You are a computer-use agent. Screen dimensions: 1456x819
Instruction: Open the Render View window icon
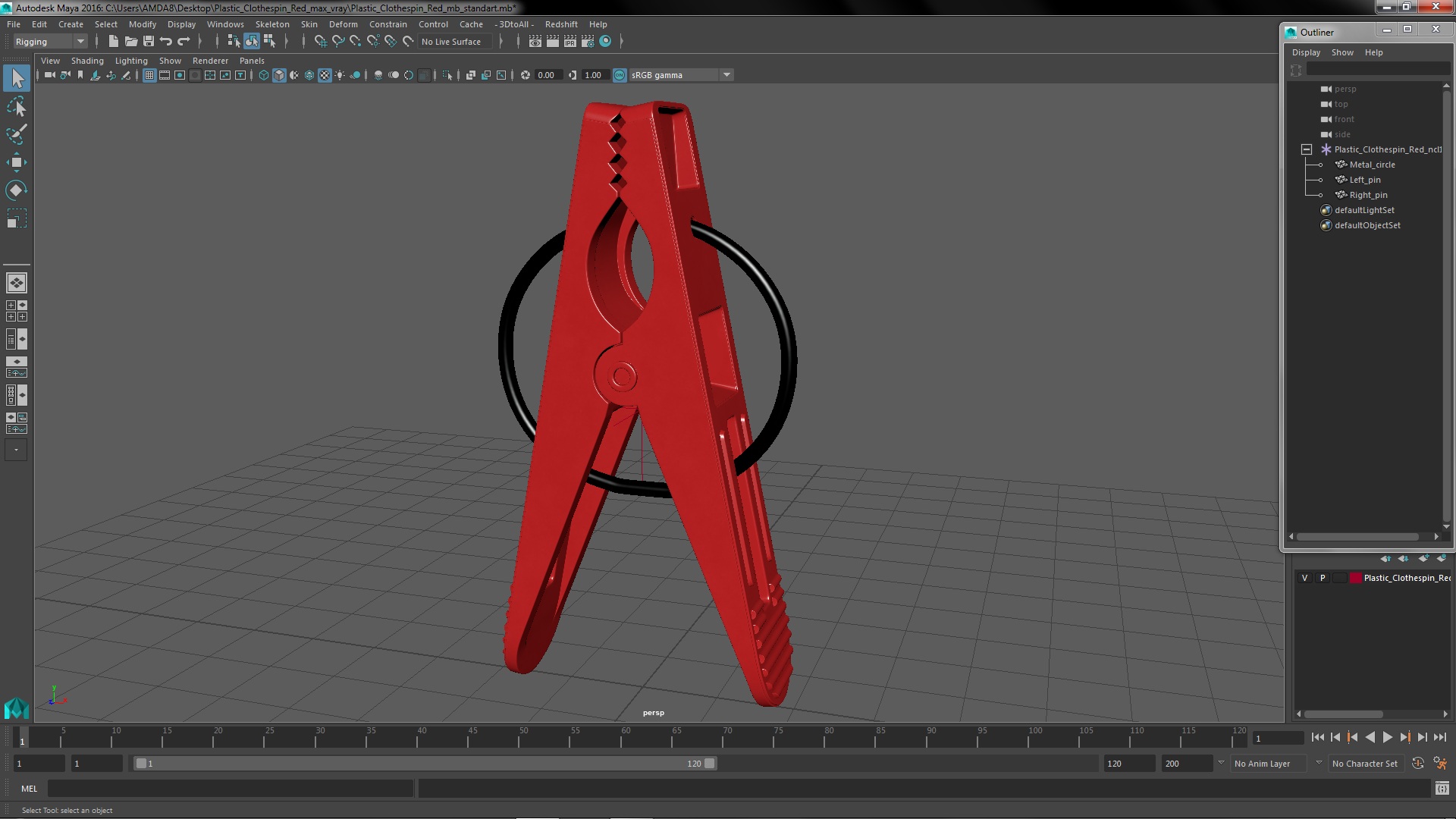535,42
